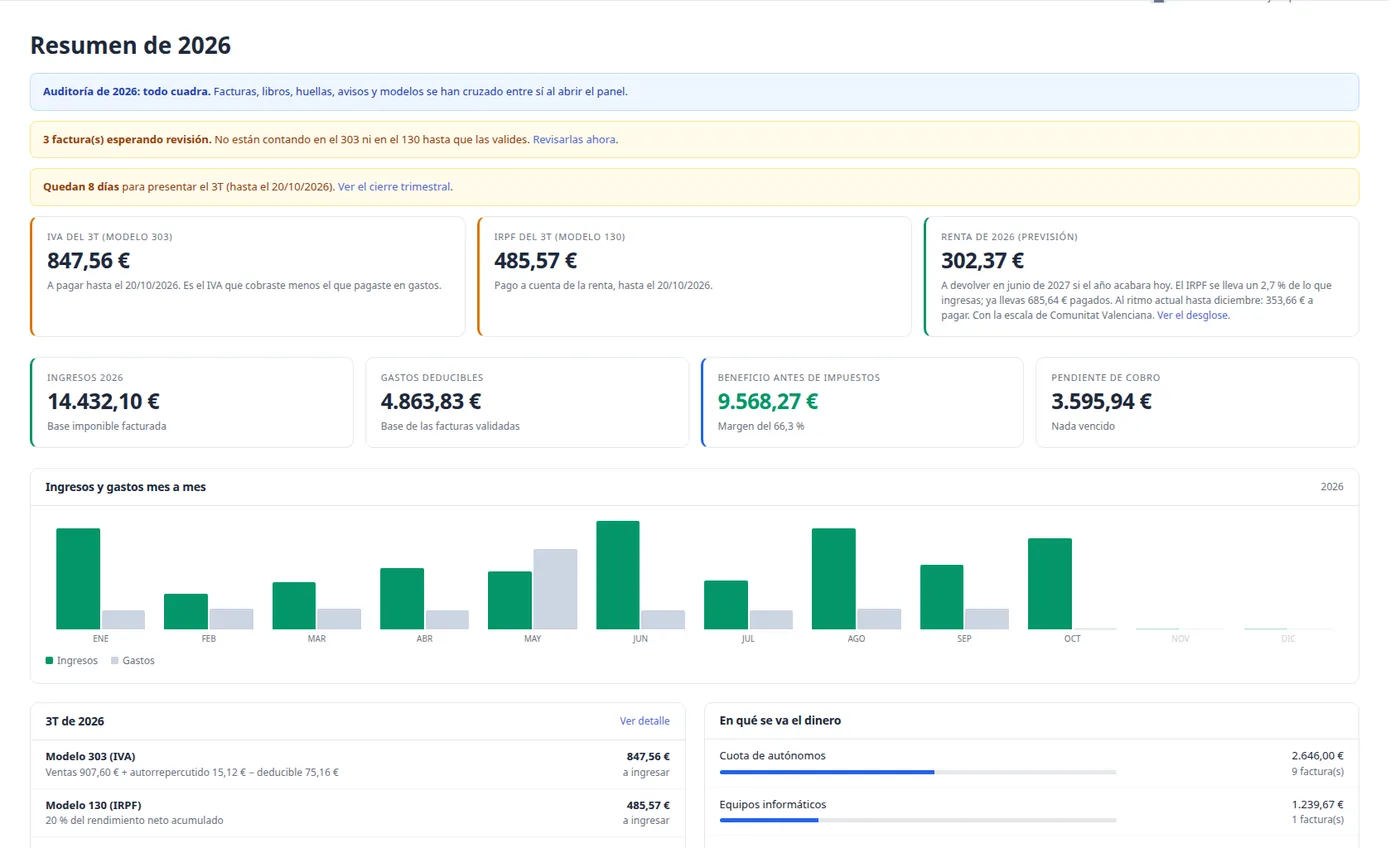Click the 'Ventas 907,60 €' breakdown line
The height and width of the screenshot is (848, 1400).
[x=192, y=772]
